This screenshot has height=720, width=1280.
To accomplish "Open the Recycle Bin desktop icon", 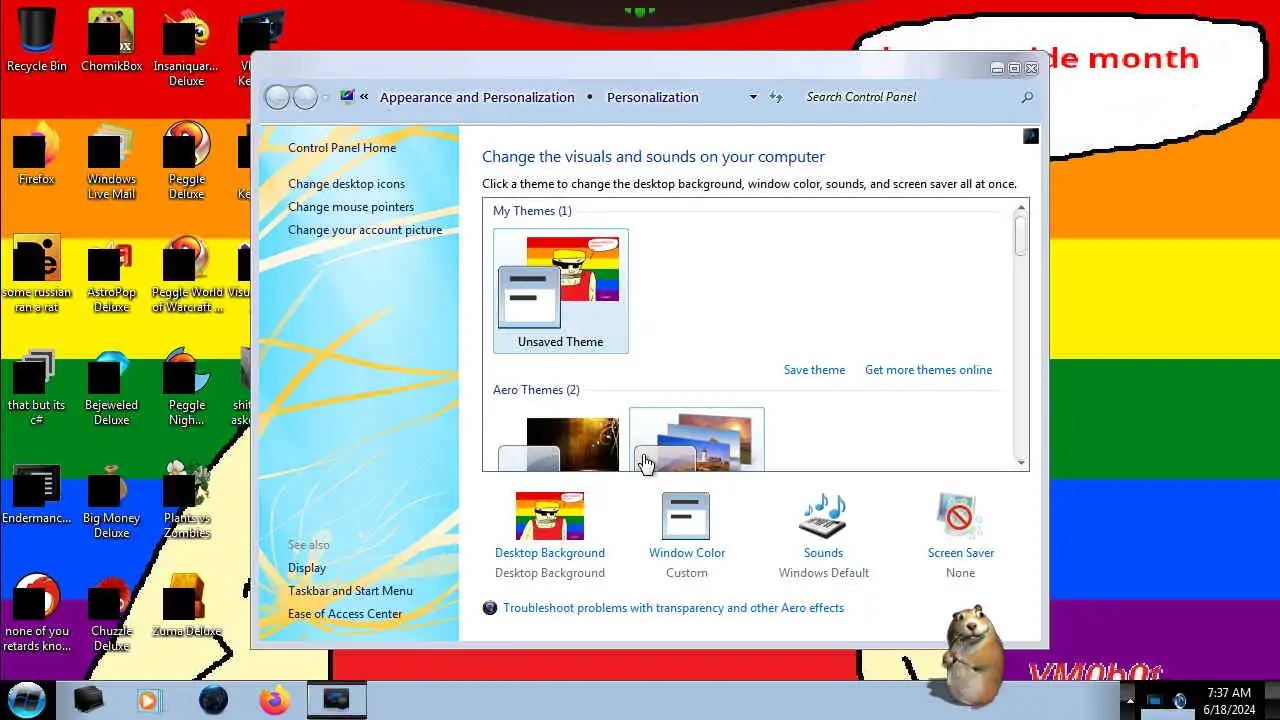I will 37,42.
